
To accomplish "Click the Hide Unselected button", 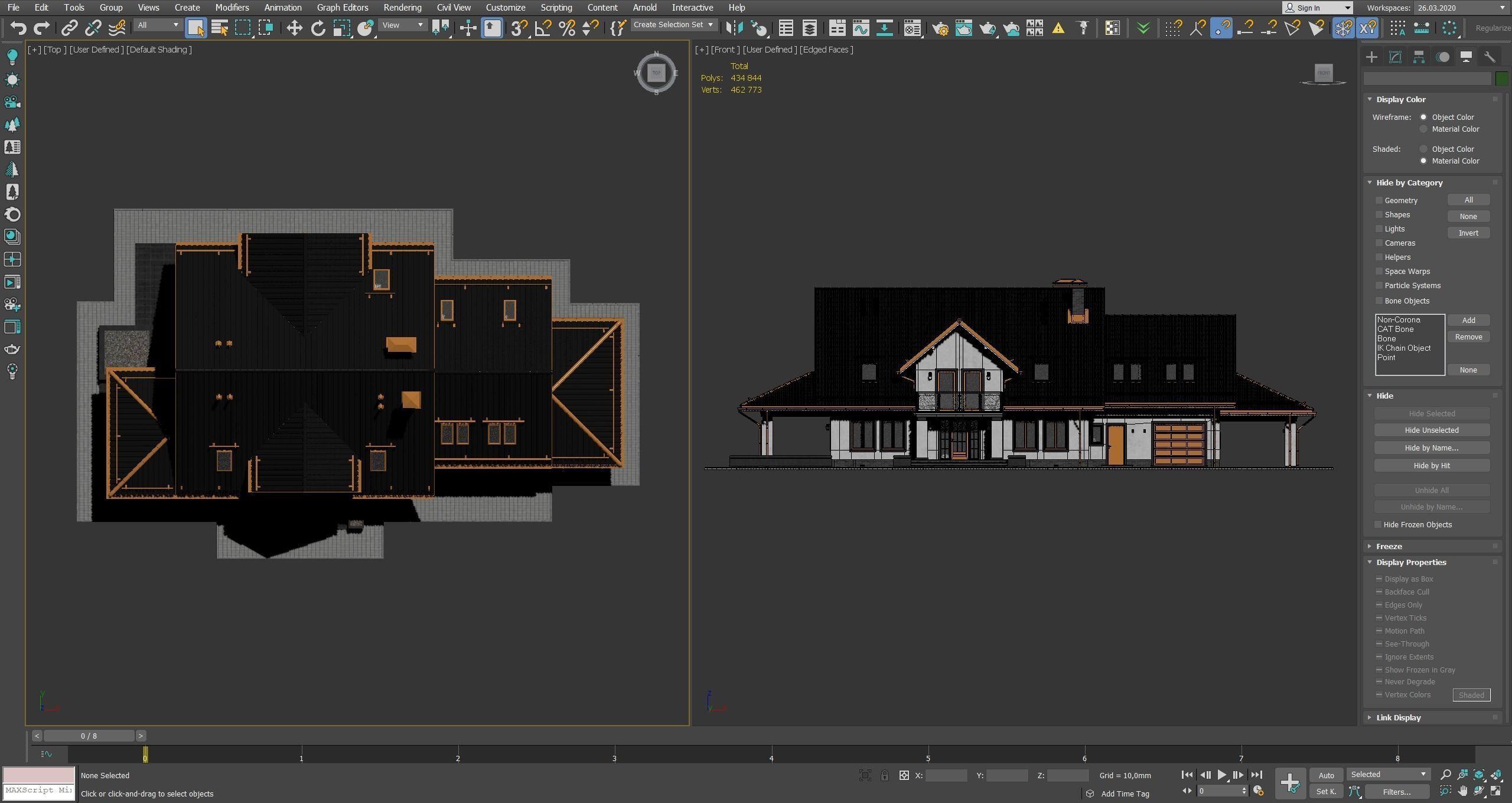I will pos(1432,430).
